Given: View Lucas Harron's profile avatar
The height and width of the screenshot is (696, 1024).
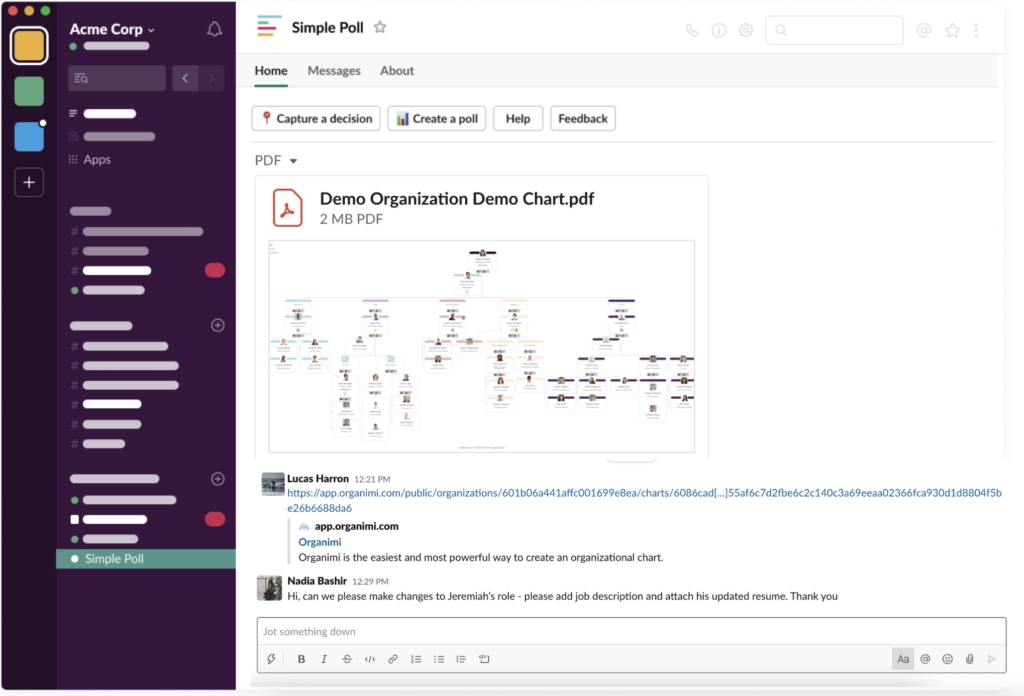Looking at the screenshot, I should click(272, 484).
